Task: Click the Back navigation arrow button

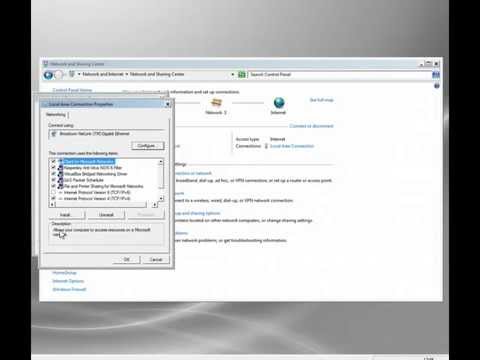Action: [x=48, y=75]
